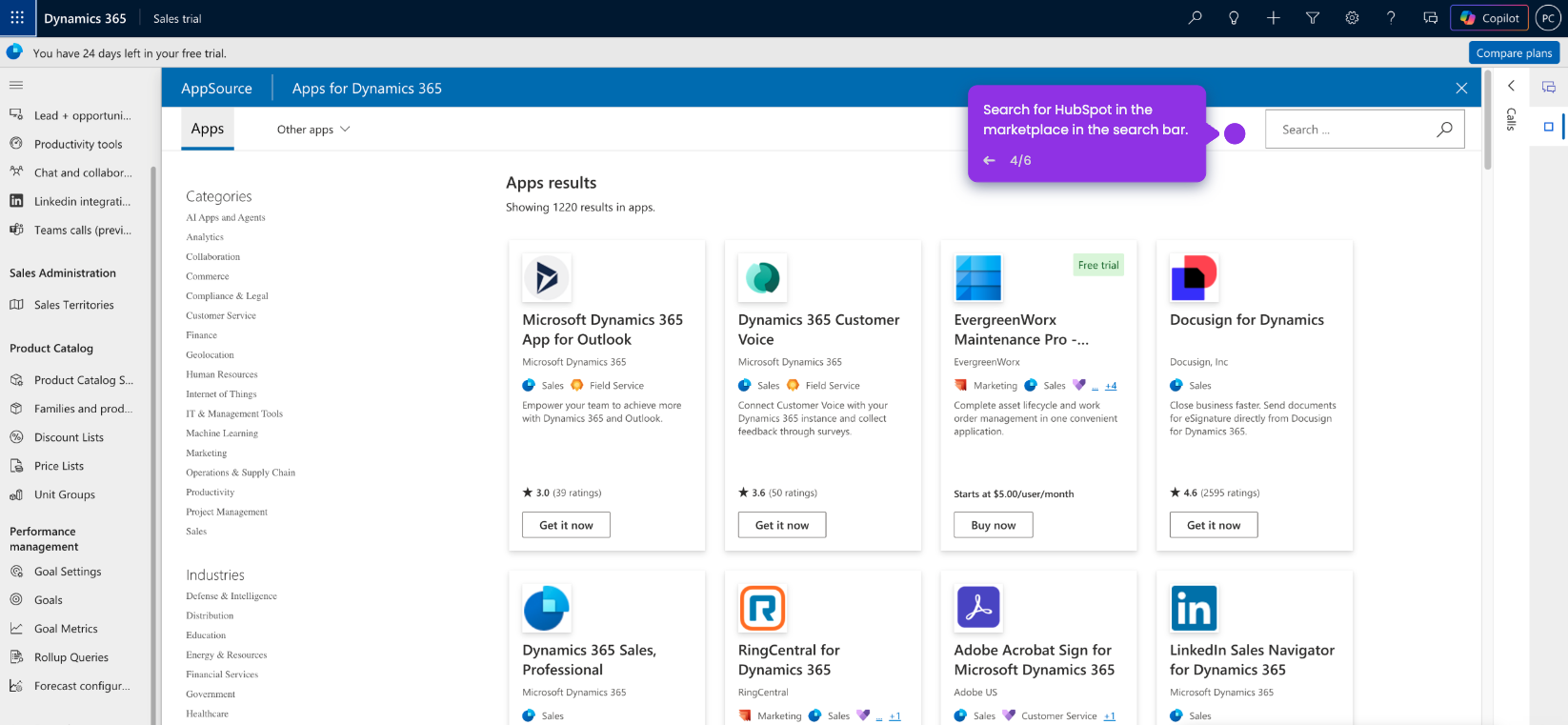Get it now for Docusign for Dynamics
This screenshot has width=1568, height=725.
tap(1214, 525)
